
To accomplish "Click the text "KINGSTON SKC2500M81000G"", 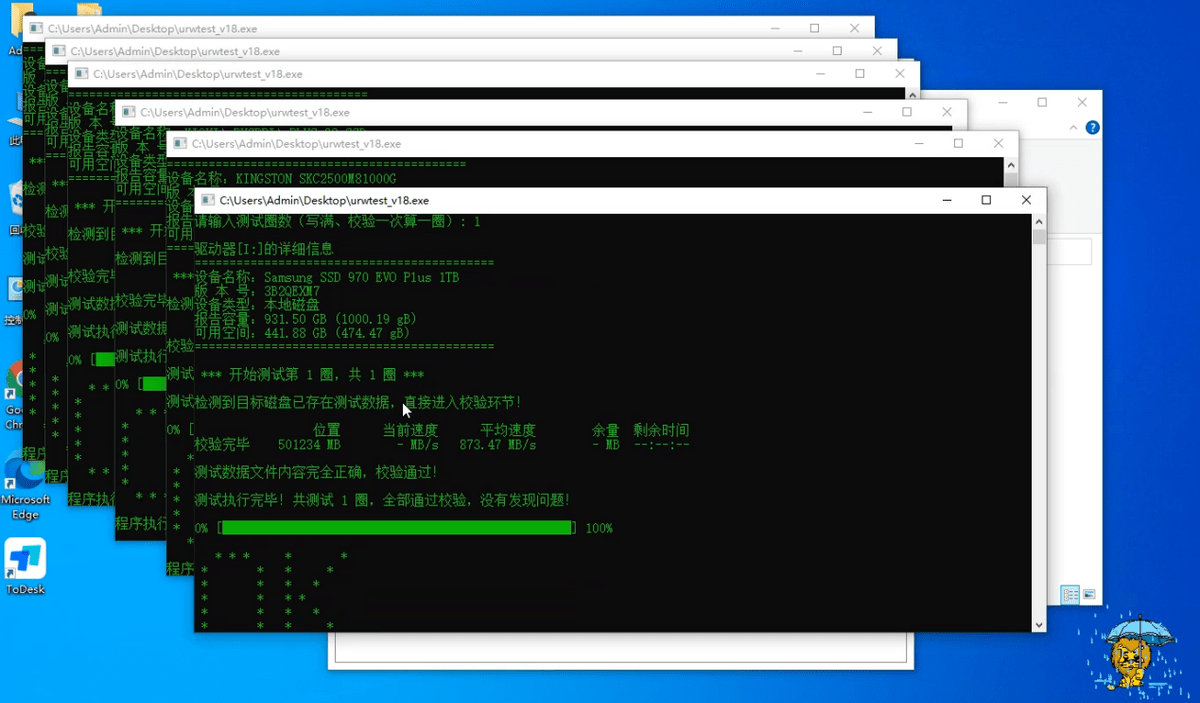I will (316, 179).
